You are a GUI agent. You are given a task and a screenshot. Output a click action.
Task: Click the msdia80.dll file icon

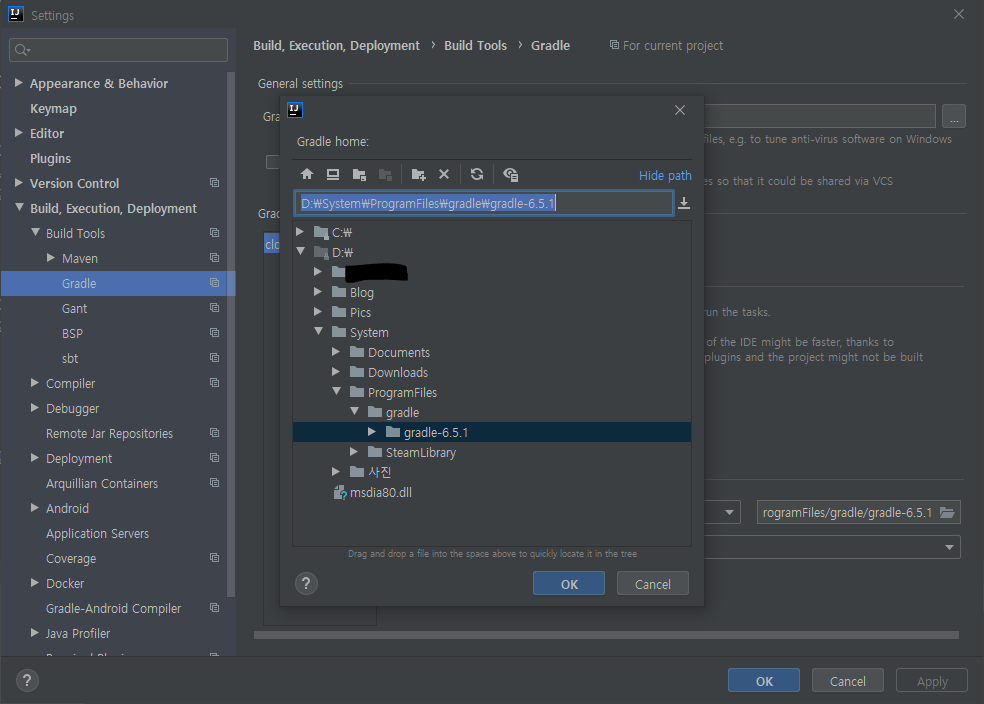click(x=340, y=493)
